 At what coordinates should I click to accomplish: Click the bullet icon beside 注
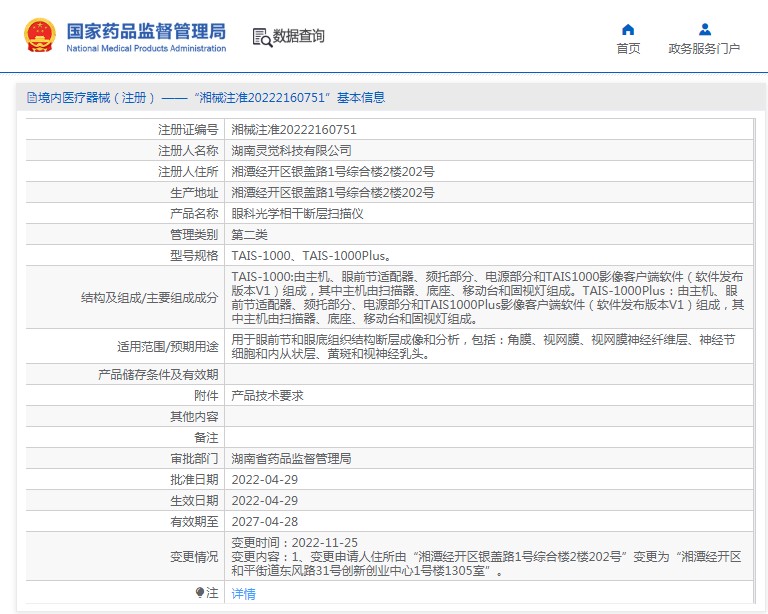pos(200,593)
